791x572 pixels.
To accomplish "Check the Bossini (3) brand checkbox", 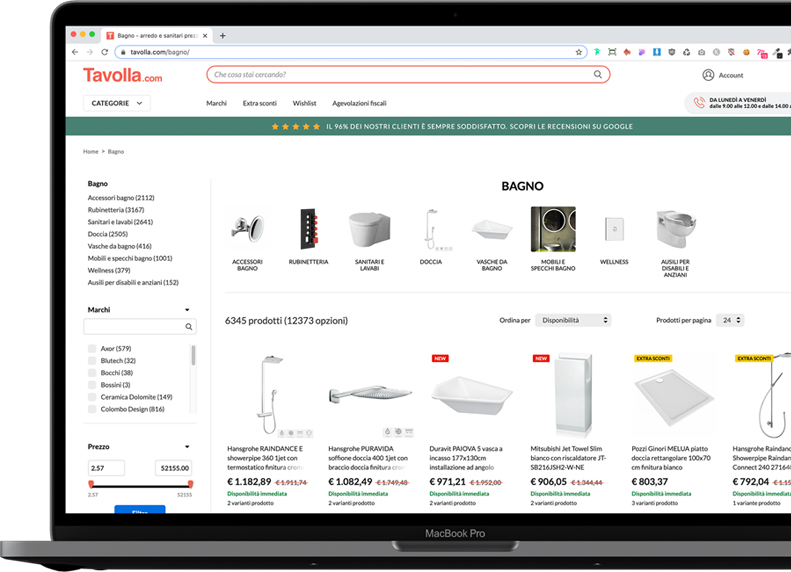I will pyautogui.click(x=92, y=385).
